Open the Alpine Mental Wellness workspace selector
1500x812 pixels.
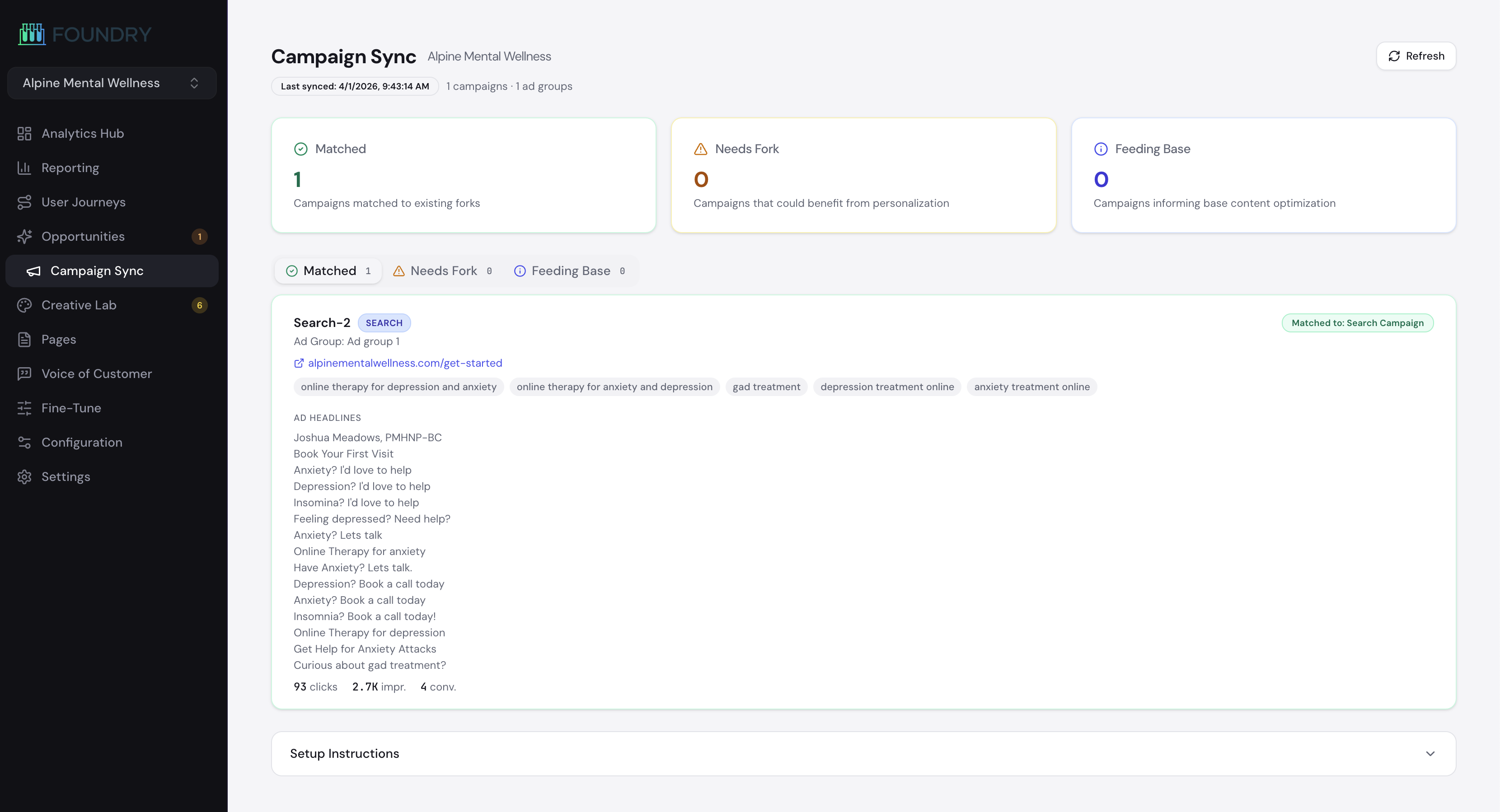(111, 83)
